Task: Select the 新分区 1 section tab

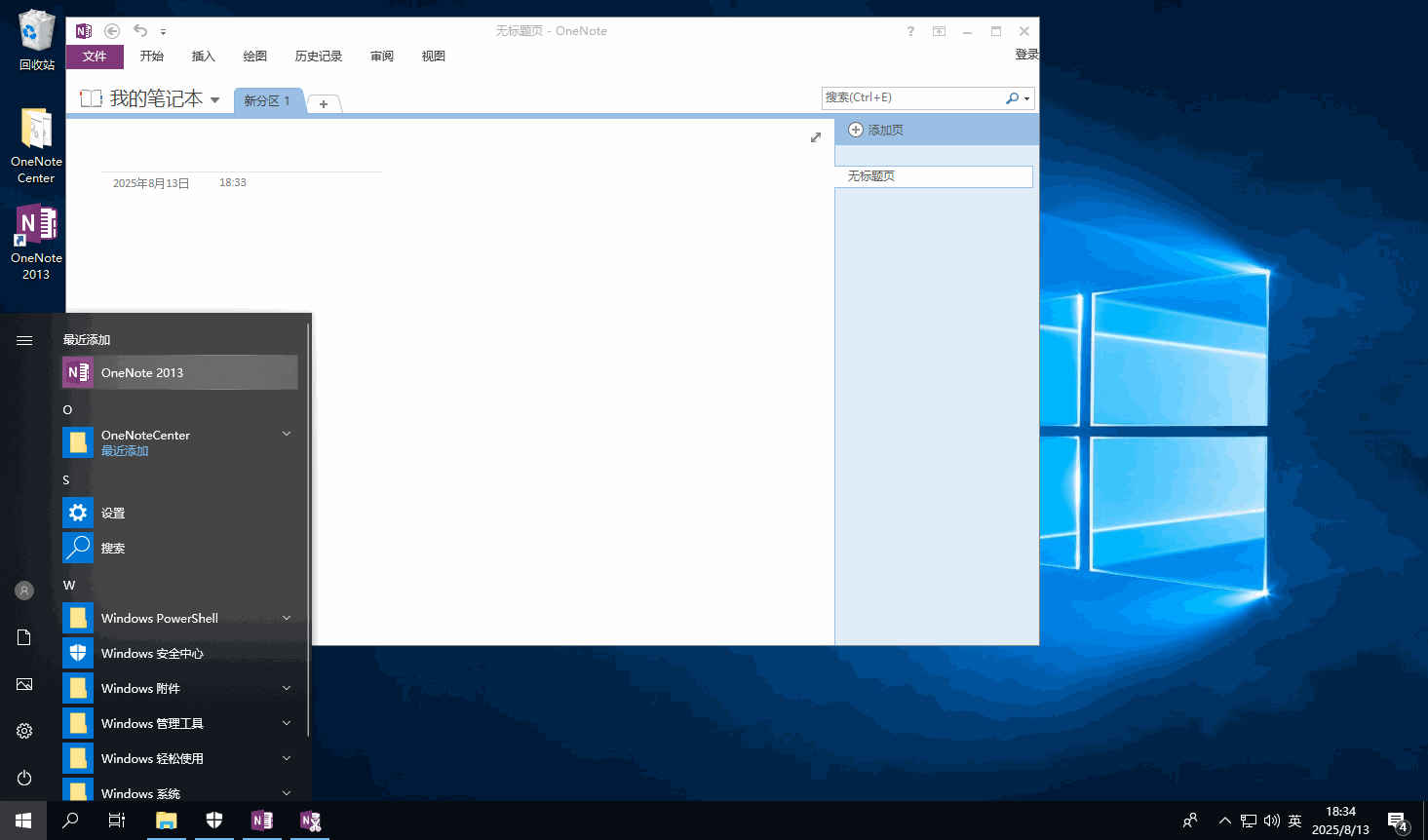Action: click(267, 101)
